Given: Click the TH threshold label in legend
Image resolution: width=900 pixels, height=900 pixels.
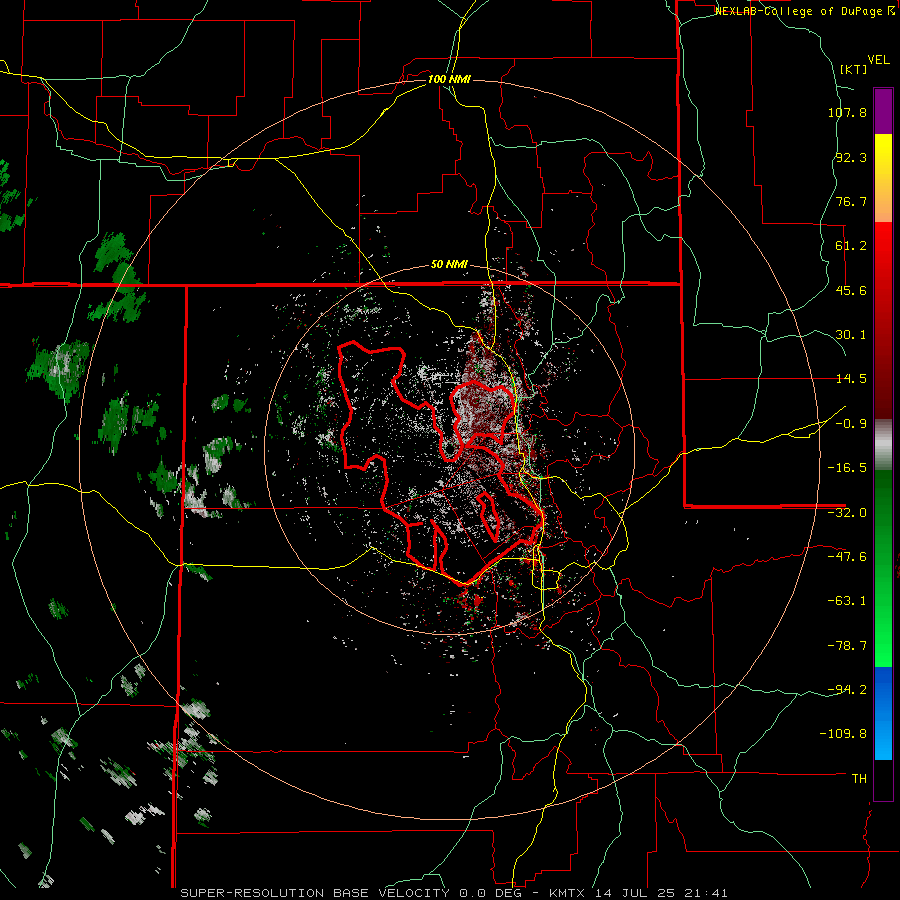Looking at the screenshot, I should pos(859,779).
